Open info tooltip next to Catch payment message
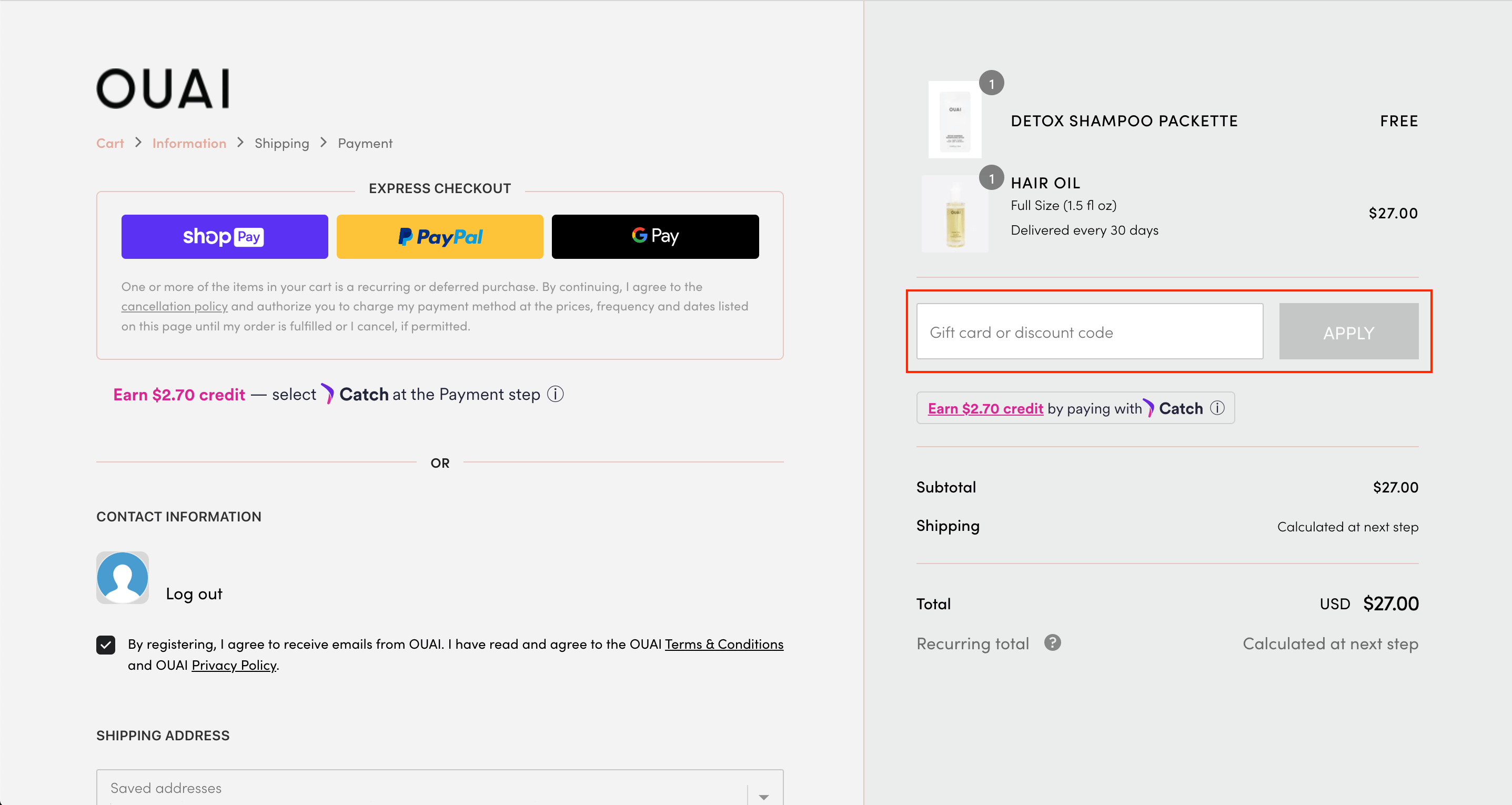This screenshot has width=1512, height=805. click(555, 394)
